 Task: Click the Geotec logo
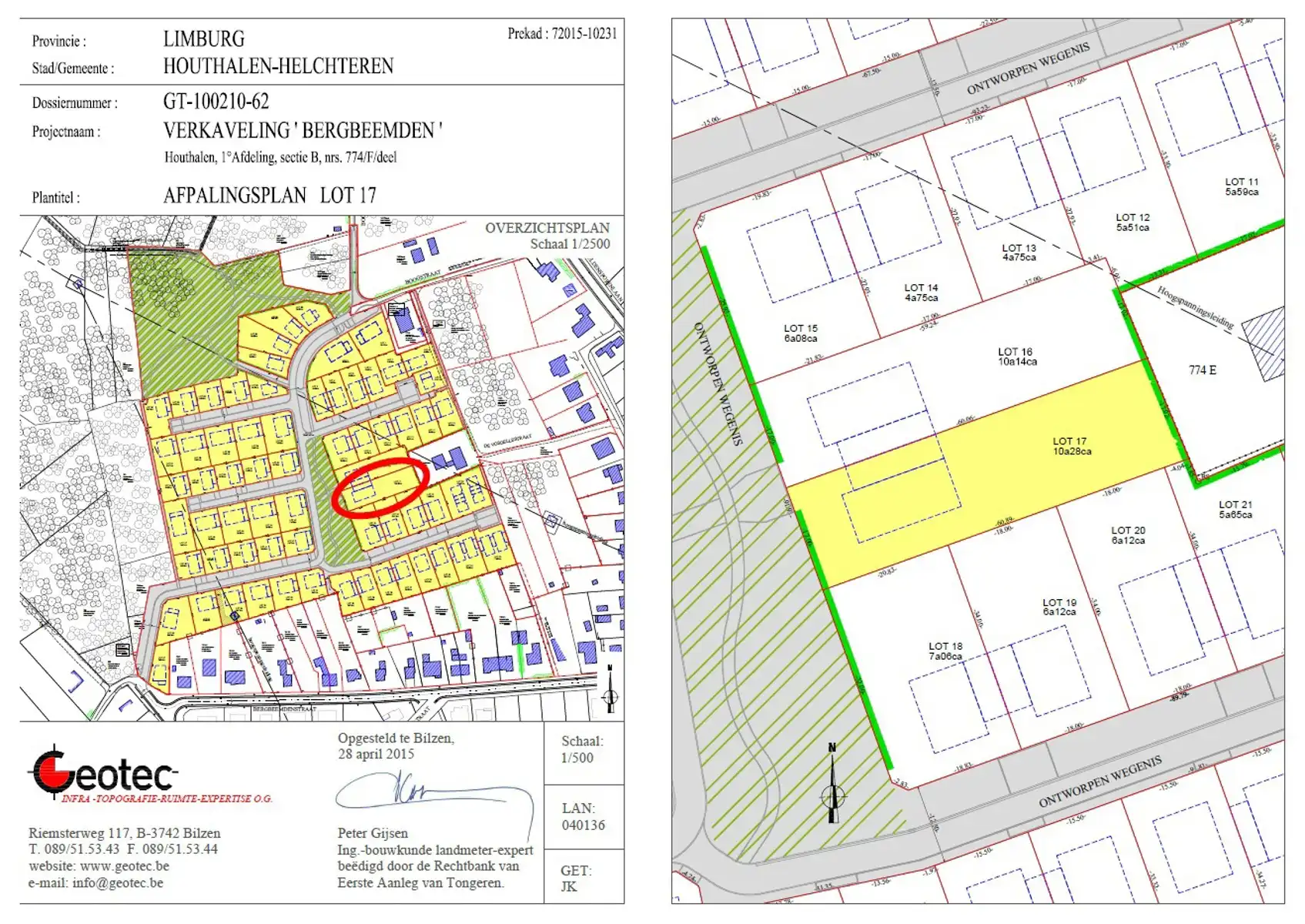tap(150, 775)
